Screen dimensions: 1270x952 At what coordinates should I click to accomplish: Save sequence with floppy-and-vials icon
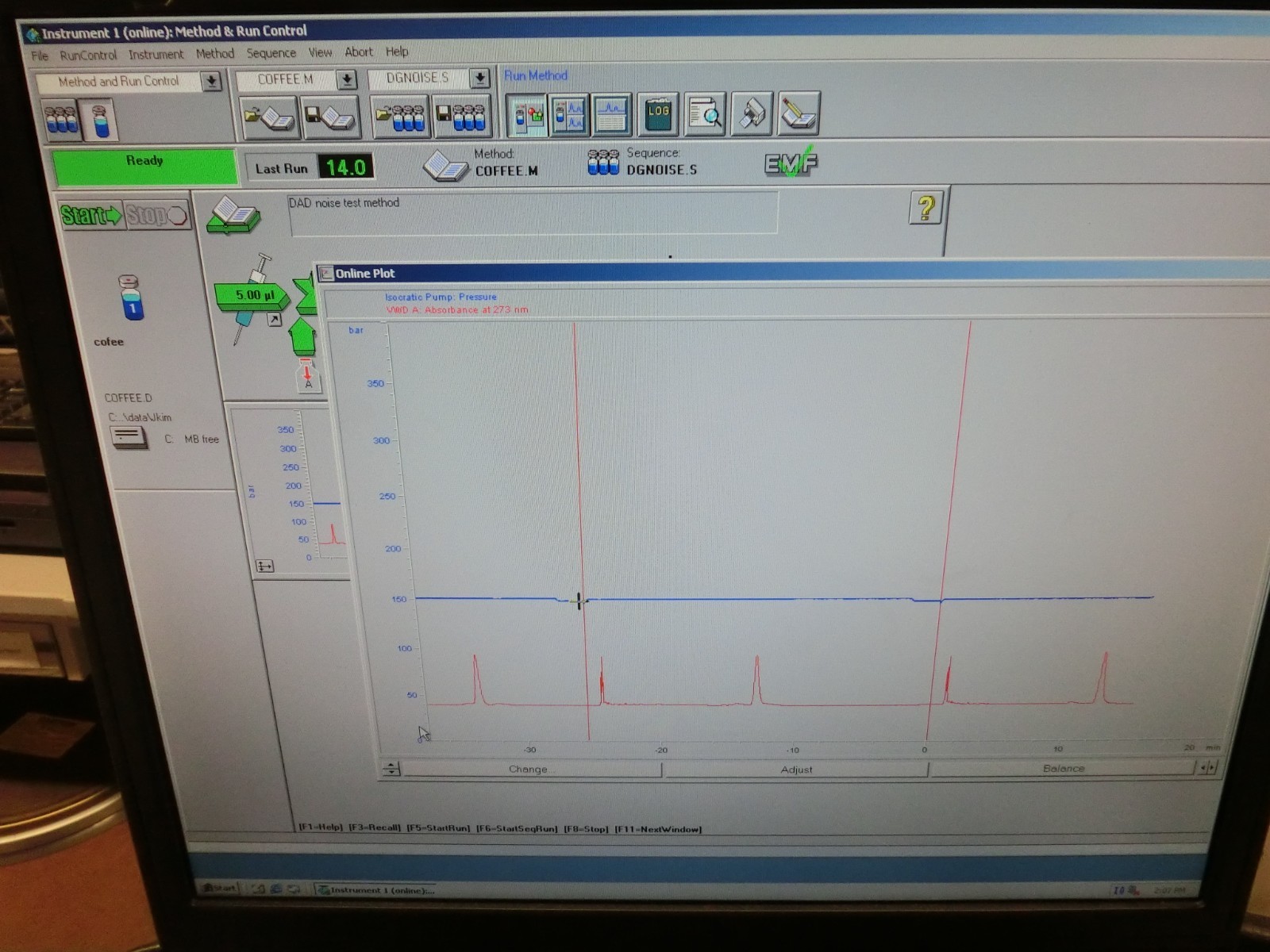click(x=461, y=117)
